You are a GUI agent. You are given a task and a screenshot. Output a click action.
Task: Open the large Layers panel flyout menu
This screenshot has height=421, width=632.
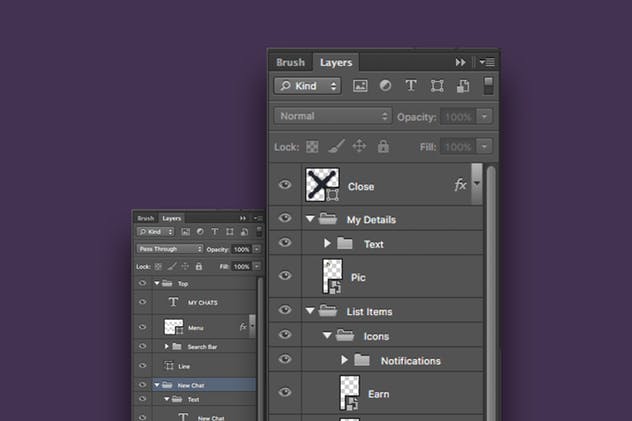point(487,62)
